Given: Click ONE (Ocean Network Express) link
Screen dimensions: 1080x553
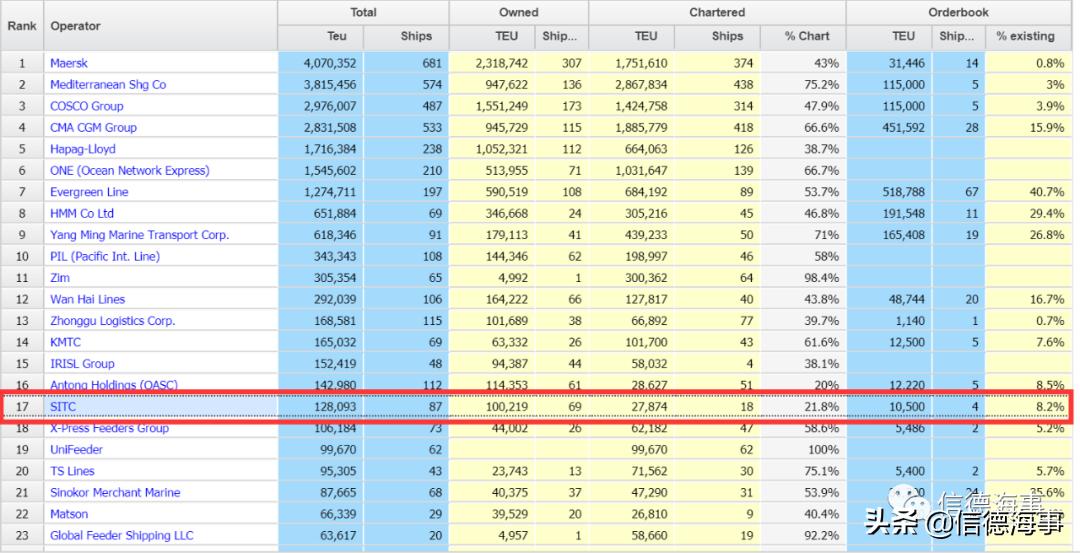Looking at the screenshot, I should 130,170.
